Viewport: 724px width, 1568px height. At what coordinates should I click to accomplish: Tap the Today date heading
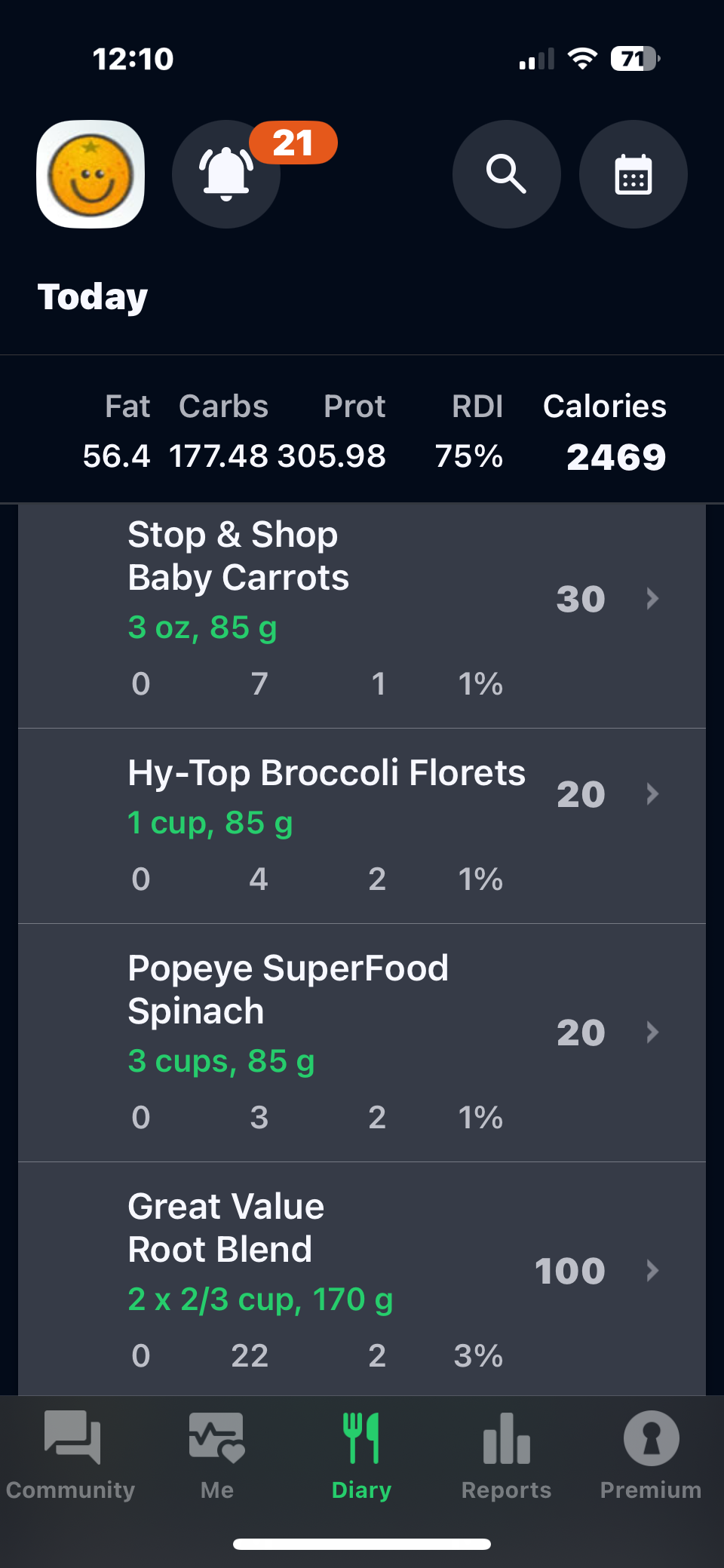coord(93,297)
